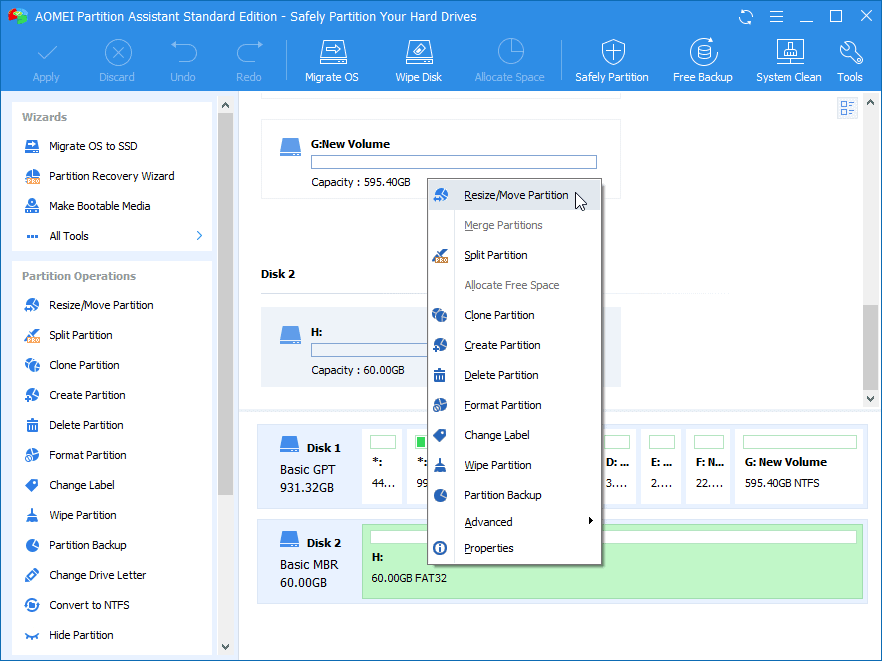
Task: Select Disk 1 Basic GPT entry
Action: [x=309, y=467]
